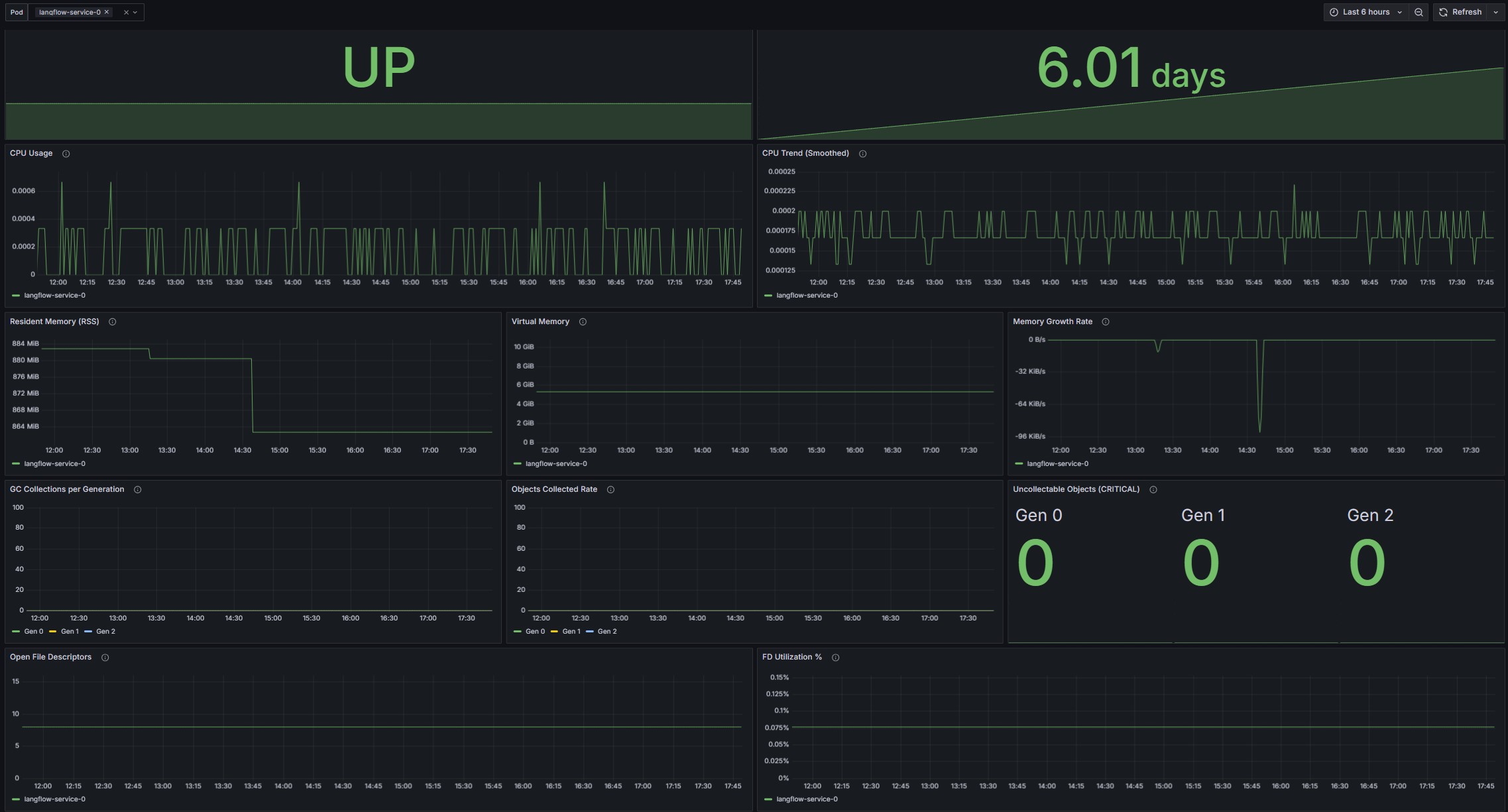
Task: Click info icon beside CPU Trend (Smoothed)
Action: click(862, 154)
